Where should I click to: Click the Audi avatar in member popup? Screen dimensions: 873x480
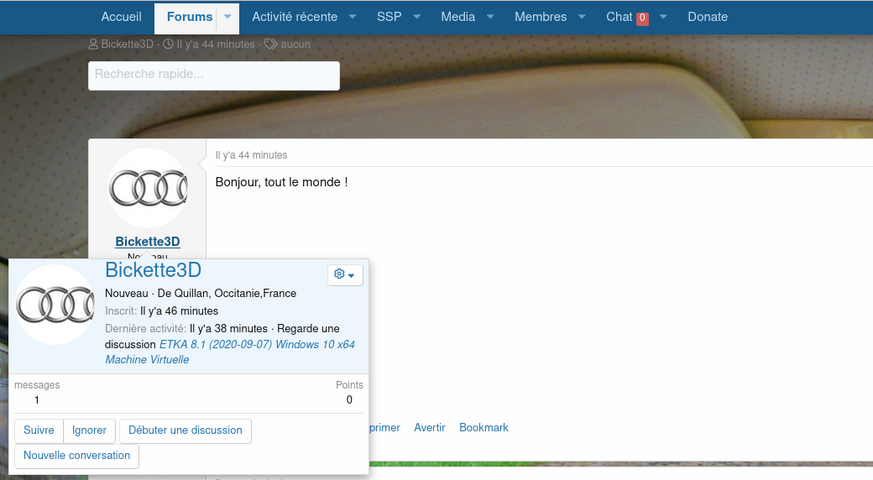click(55, 305)
